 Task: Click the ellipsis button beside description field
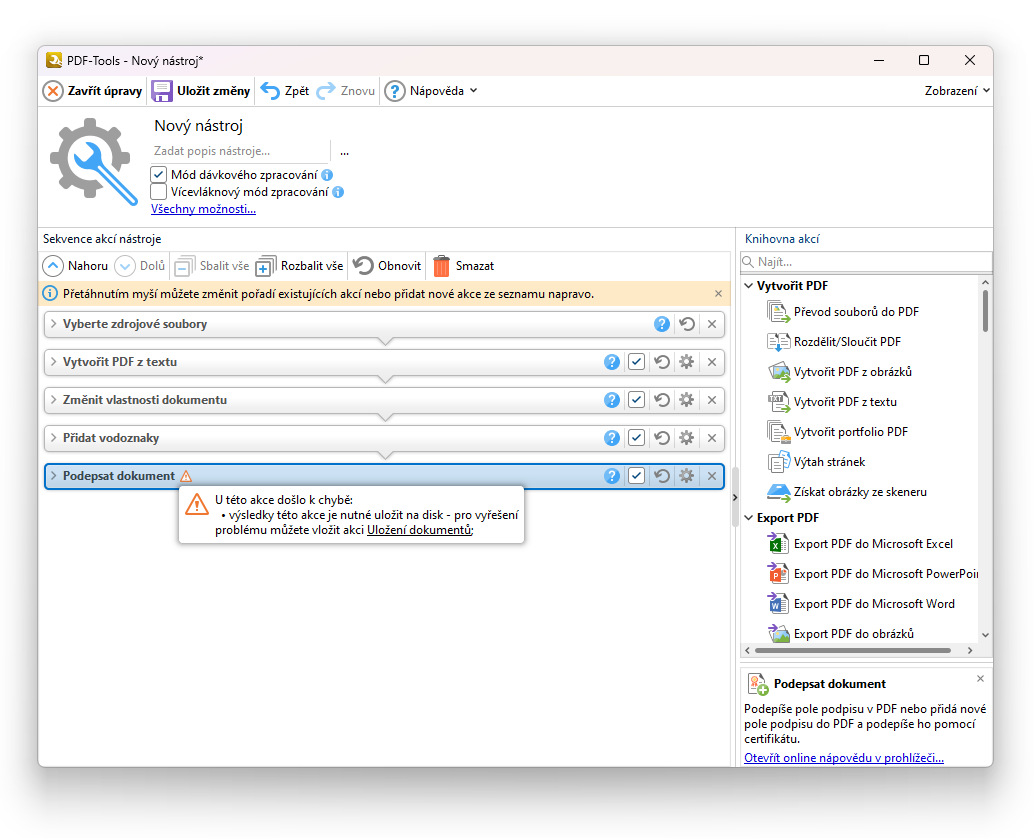click(x=344, y=152)
